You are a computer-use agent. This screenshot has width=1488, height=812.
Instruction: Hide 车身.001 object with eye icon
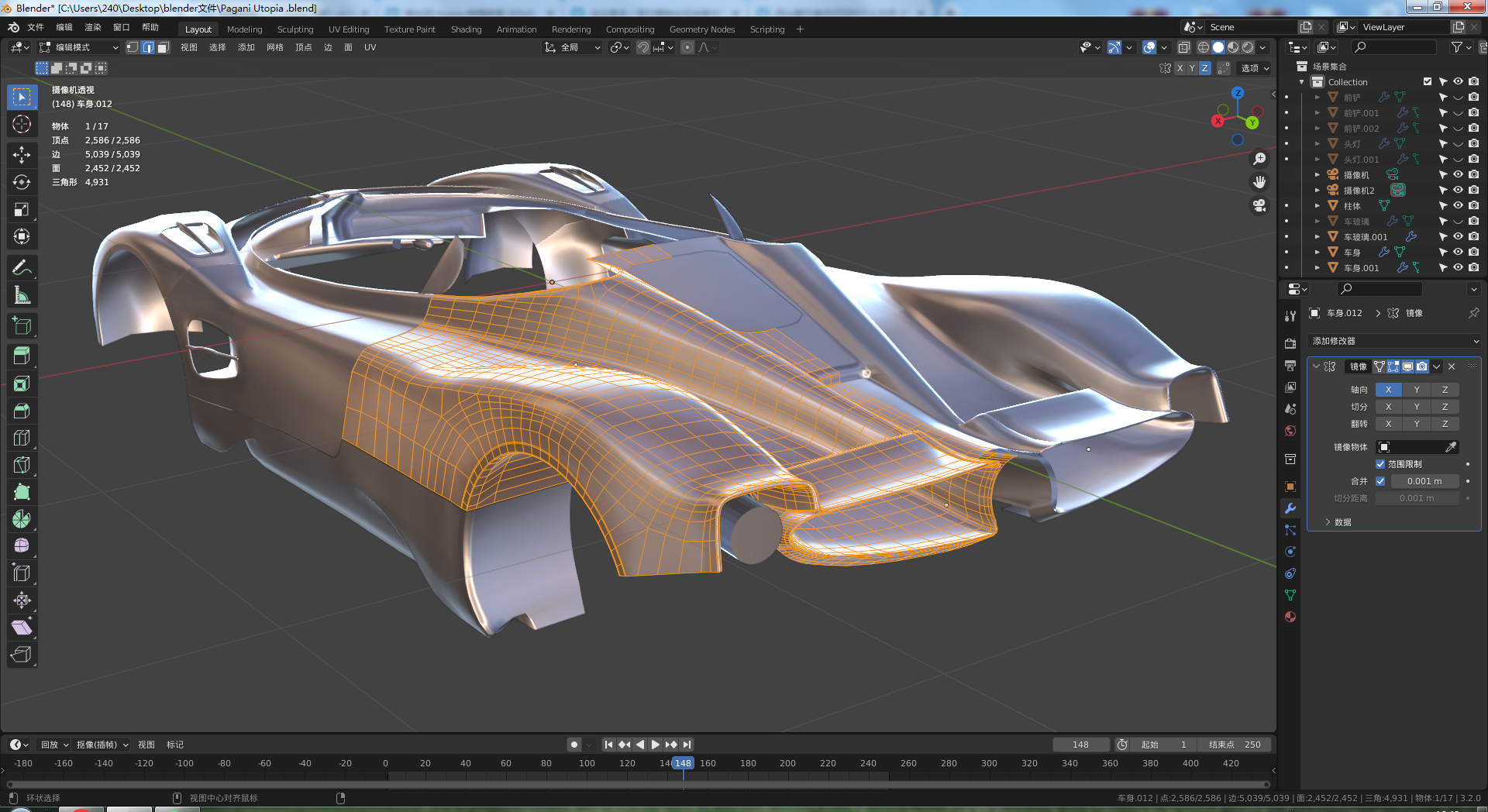(1458, 267)
